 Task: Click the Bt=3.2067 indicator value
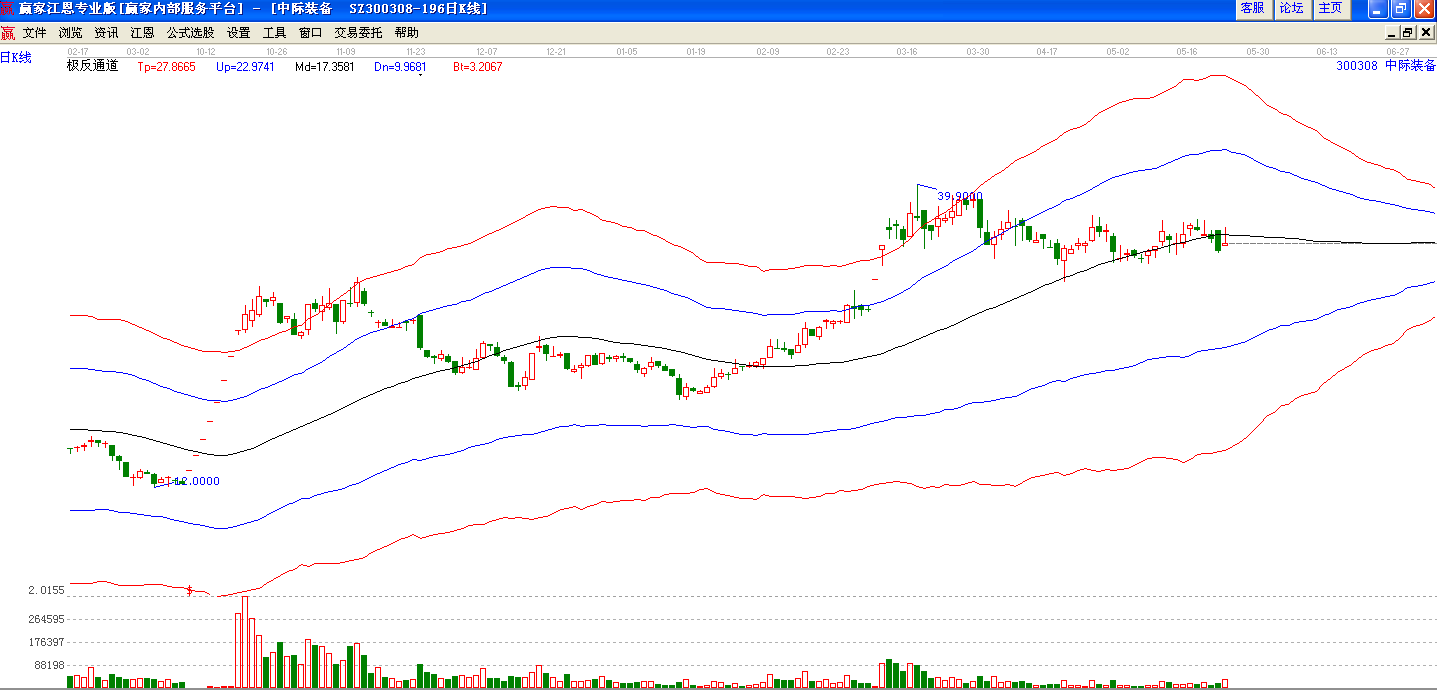(x=478, y=67)
